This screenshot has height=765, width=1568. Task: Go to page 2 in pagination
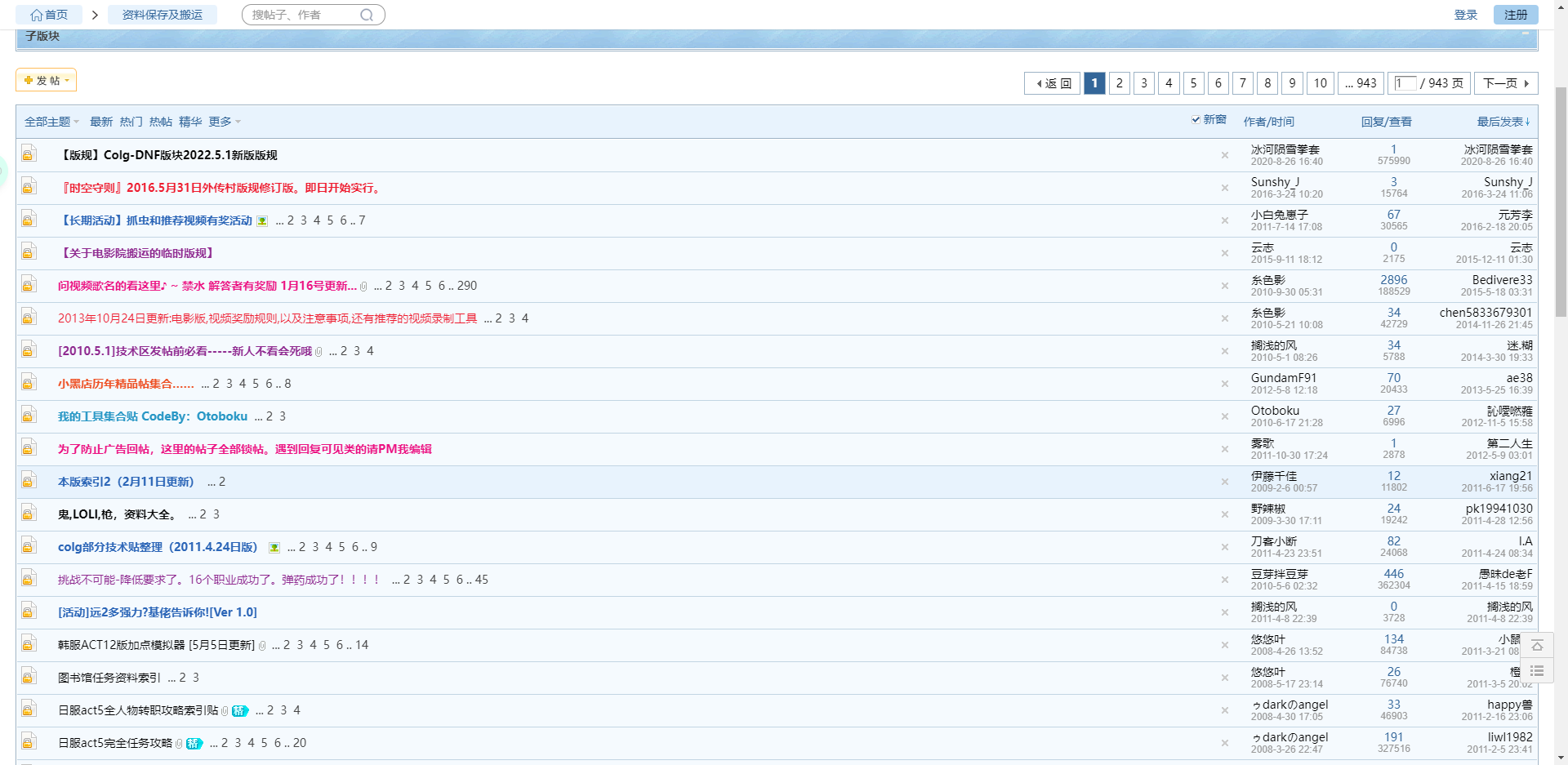click(1120, 83)
